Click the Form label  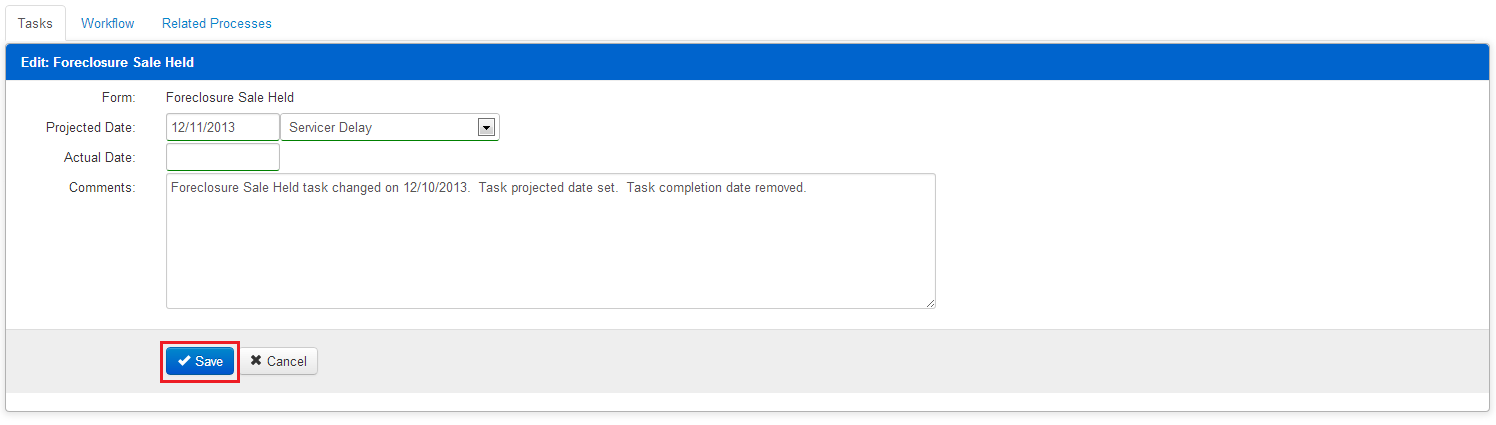[x=119, y=98]
